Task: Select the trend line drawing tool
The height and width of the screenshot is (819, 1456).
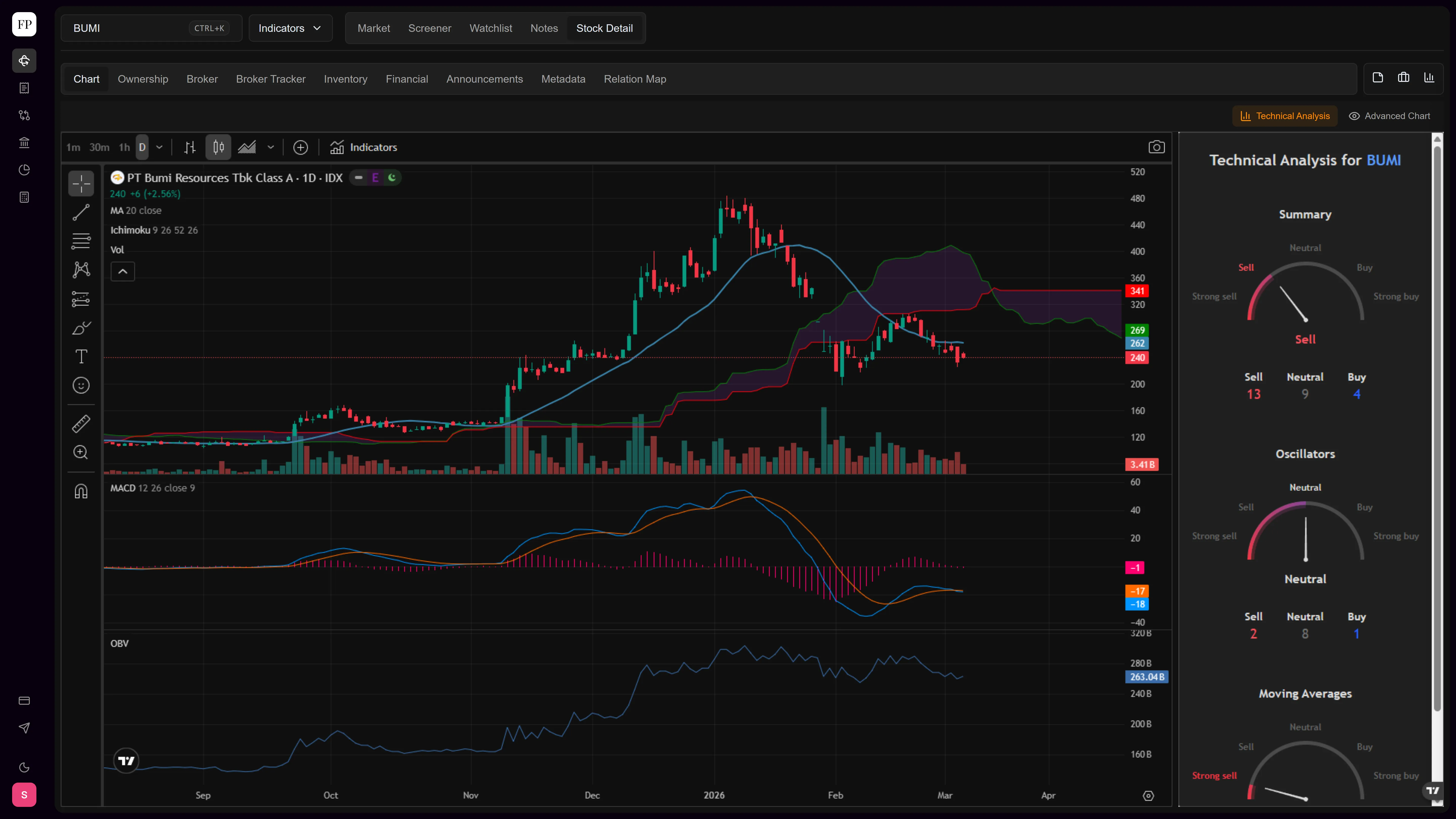Action: [x=81, y=213]
